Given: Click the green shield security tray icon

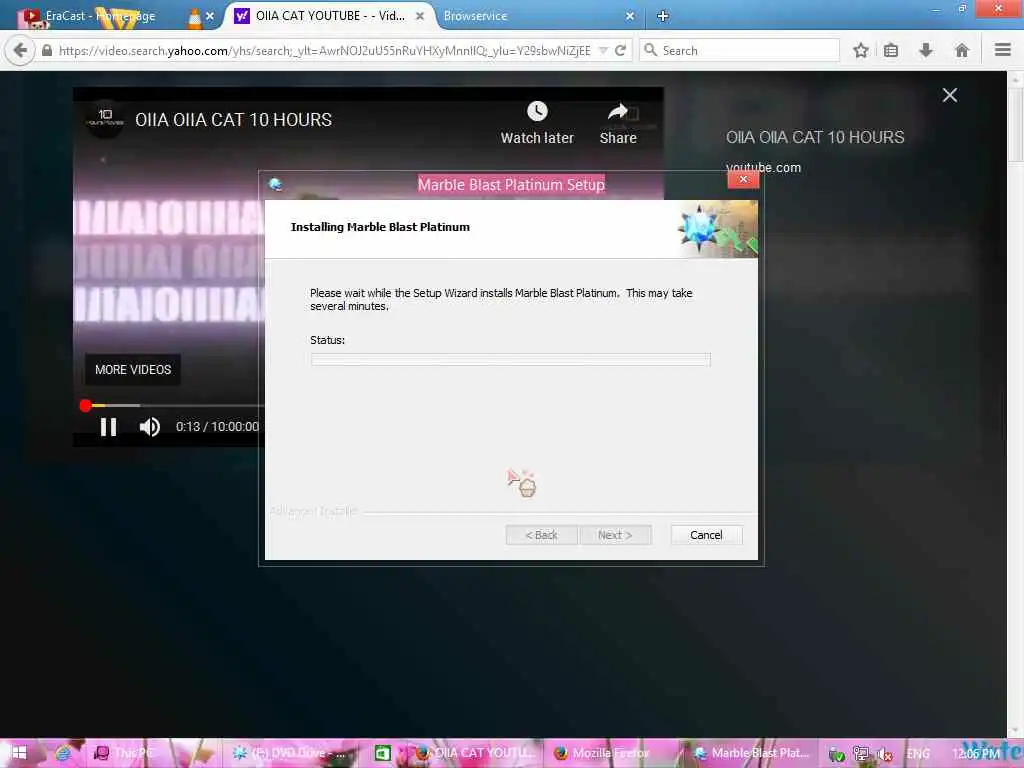Looking at the screenshot, I should click(x=837, y=754).
